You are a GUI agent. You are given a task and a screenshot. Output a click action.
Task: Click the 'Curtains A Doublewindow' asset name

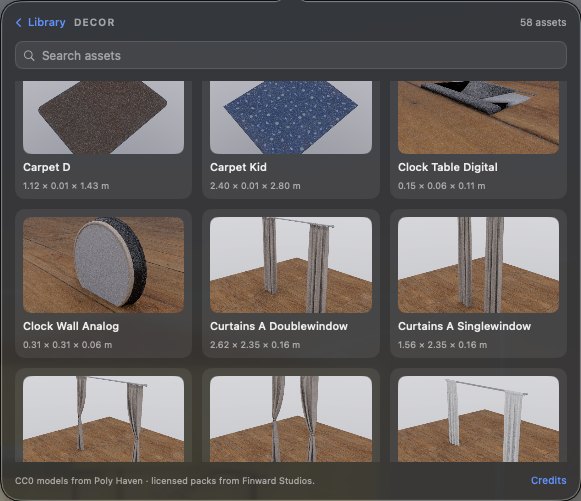click(279, 326)
